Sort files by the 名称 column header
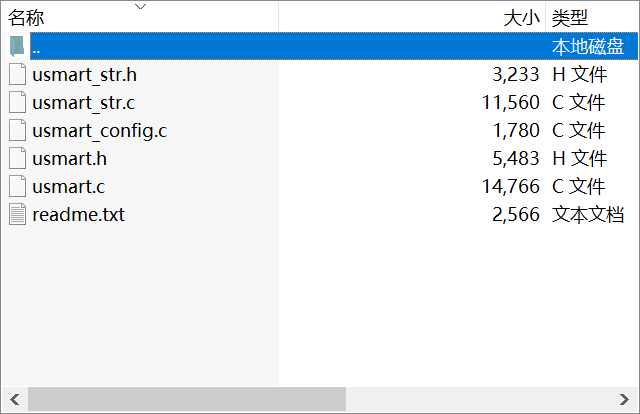Image resolution: width=640 pixels, height=414 pixels. point(28,18)
